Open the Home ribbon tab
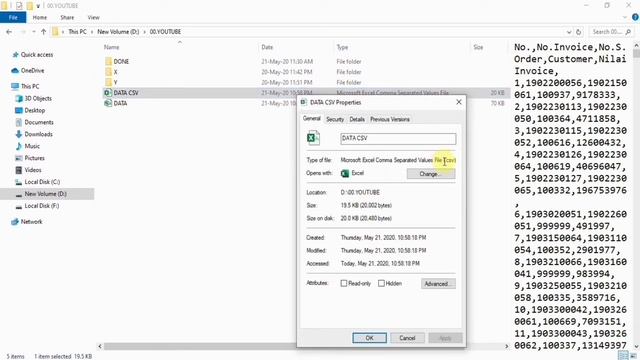 coord(40,18)
